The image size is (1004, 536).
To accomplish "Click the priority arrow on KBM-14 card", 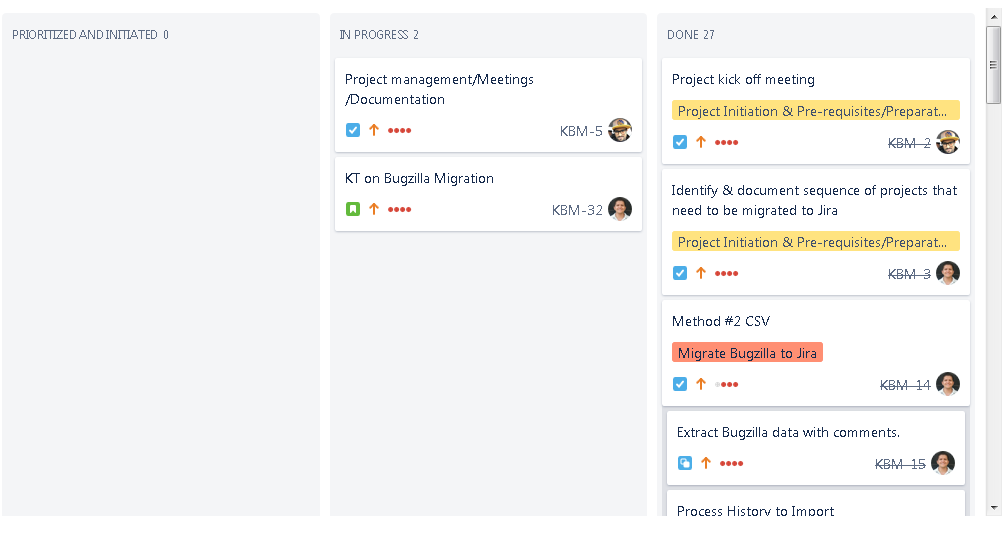I will [701, 384].
